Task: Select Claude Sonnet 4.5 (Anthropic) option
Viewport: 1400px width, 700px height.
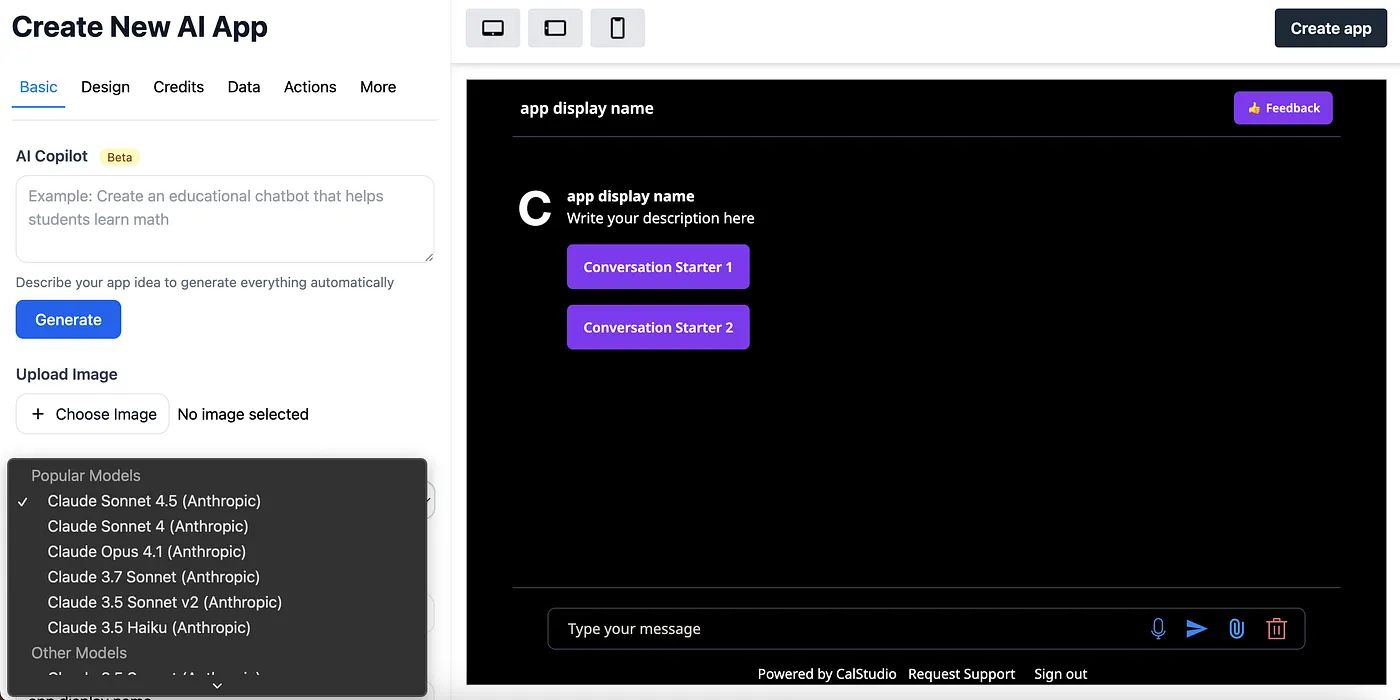Action: [x=217, y=501]
